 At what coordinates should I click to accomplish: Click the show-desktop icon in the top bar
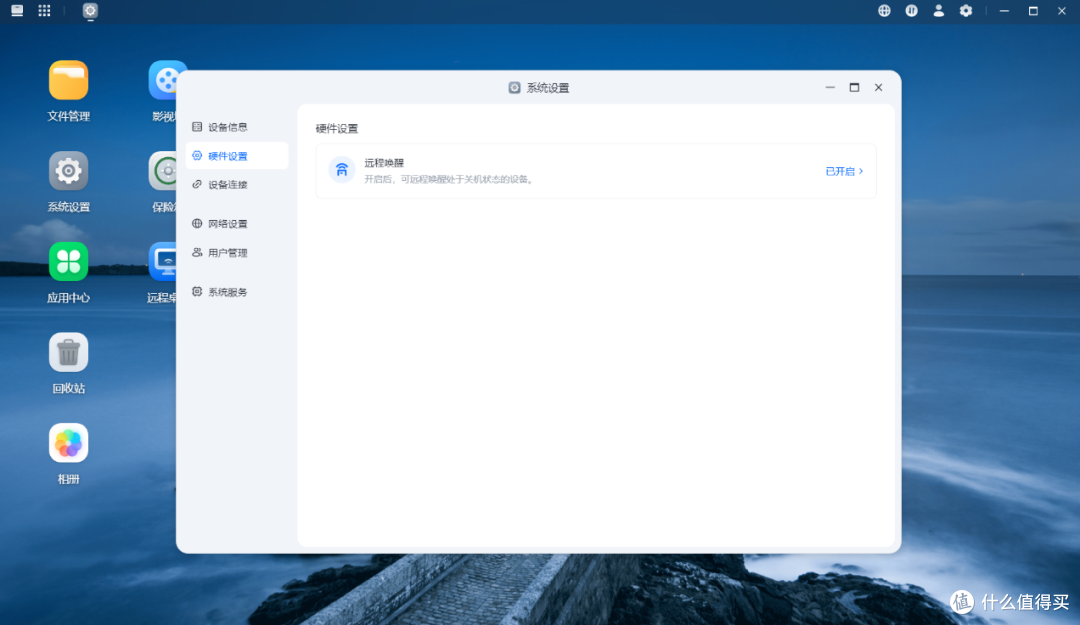point(17,10)
